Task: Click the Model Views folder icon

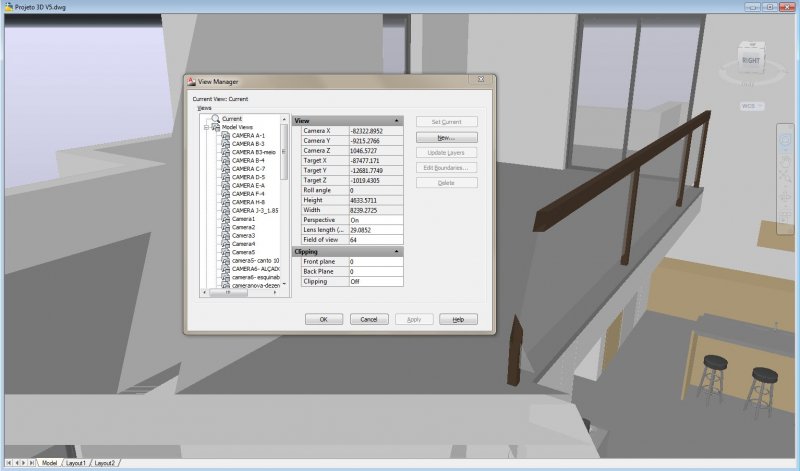Action: click(215, 127)
